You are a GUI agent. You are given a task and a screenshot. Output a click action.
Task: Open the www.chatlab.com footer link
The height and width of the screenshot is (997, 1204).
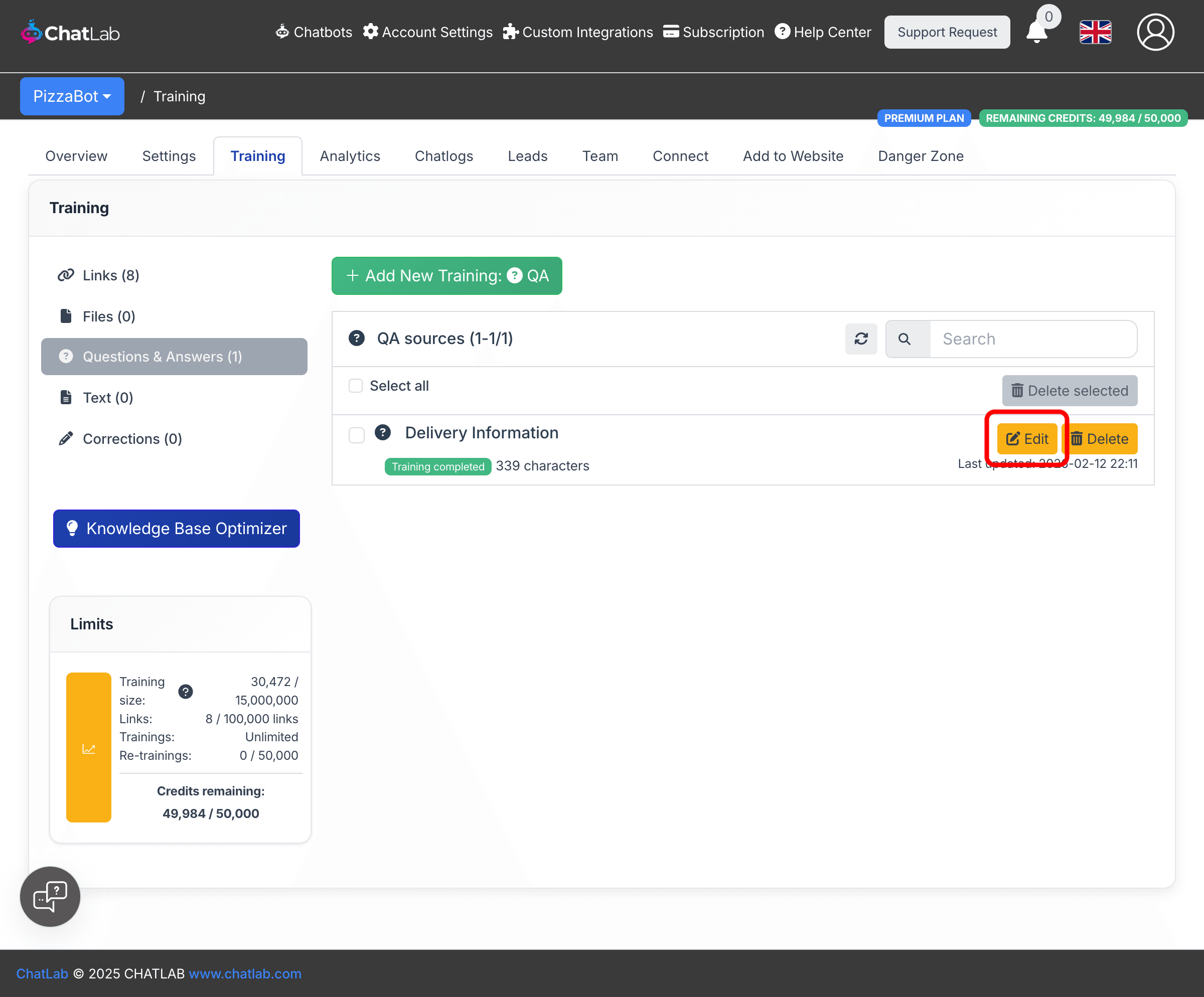(x=245, y=973)
